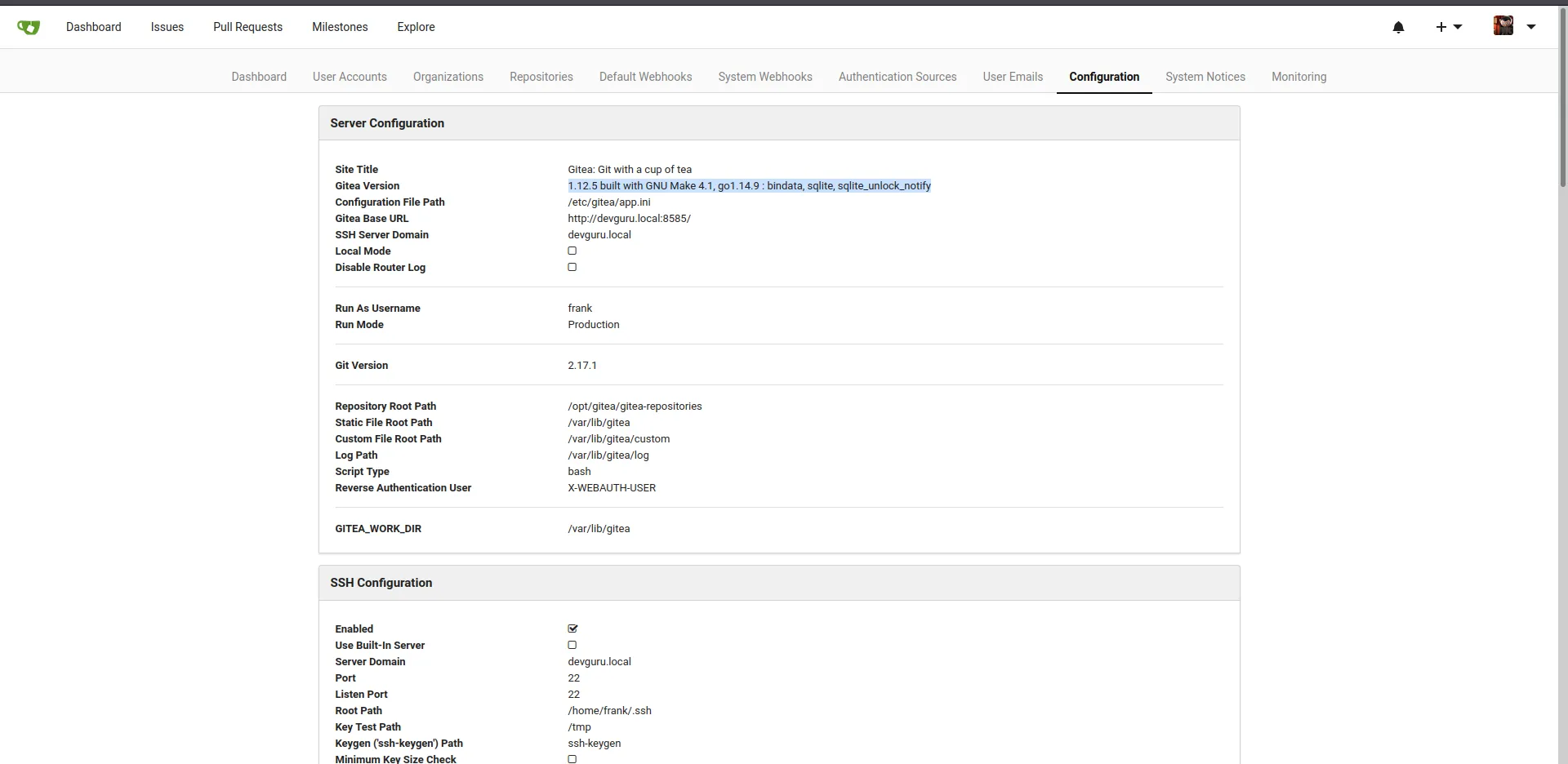1568x764 pixels.
Task: Click the plus create icon
Action: (x=1441, y=27)
